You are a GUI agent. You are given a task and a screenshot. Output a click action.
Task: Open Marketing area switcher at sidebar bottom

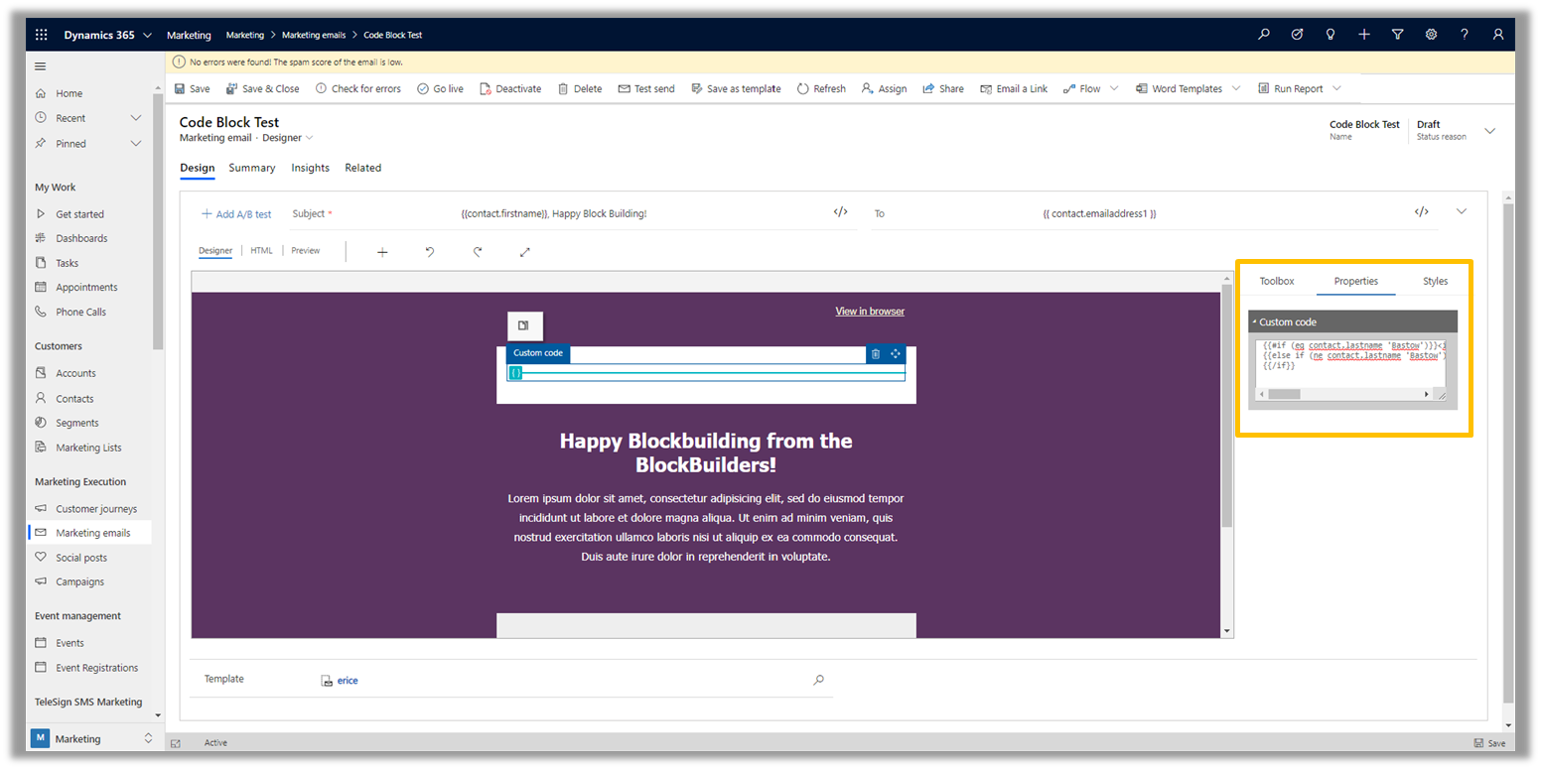click(94, 739)
